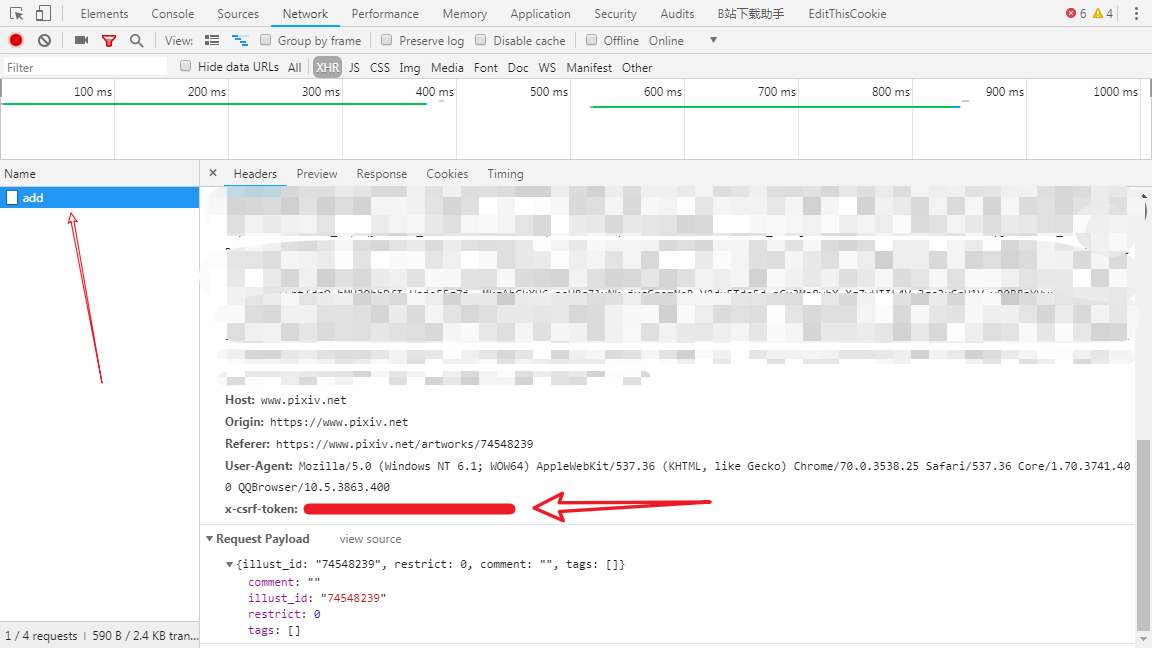Open DevTools three-dot customize menu

coord(1136,13)
